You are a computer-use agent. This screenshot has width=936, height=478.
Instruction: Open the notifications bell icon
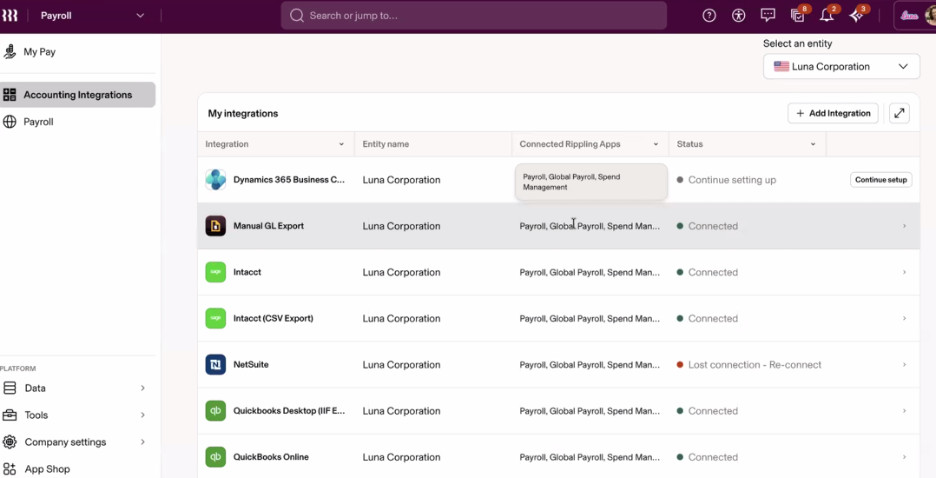pos(827,16)
